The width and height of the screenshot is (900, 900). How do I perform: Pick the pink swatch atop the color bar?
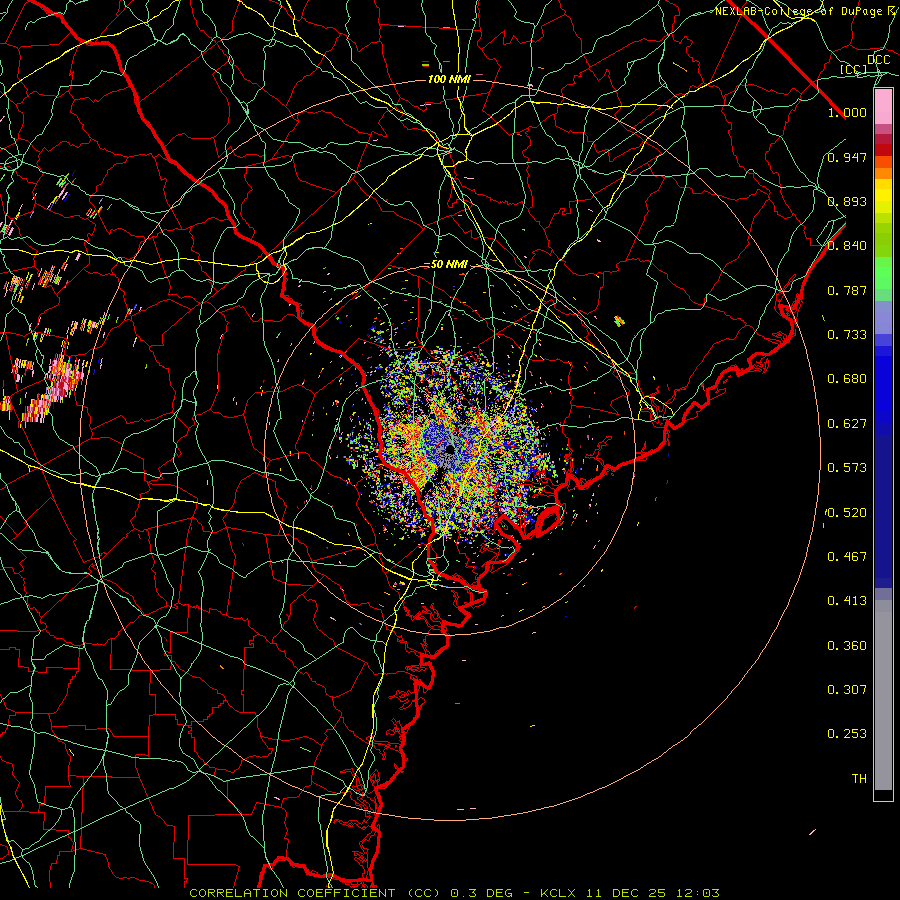coord(883,107)
